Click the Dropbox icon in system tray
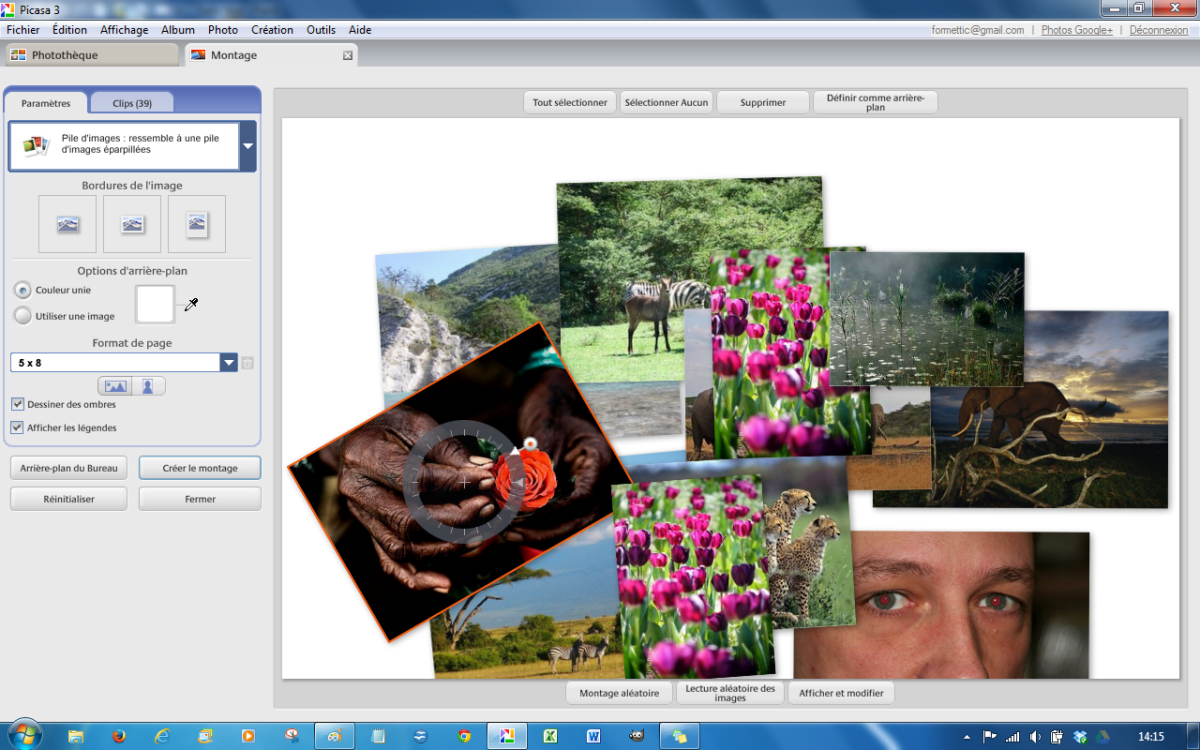This screenshot has height=750, width=1200. 1080,737
